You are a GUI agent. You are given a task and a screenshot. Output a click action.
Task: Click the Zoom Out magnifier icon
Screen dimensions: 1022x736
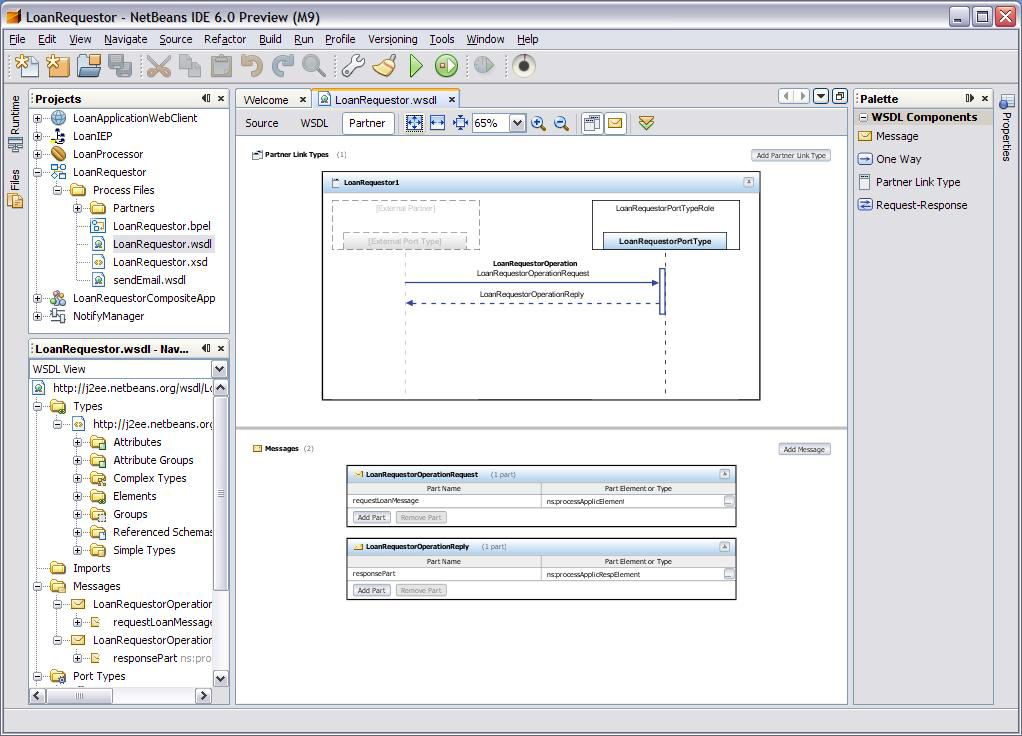pyautogui.click(x=561, y=123)
